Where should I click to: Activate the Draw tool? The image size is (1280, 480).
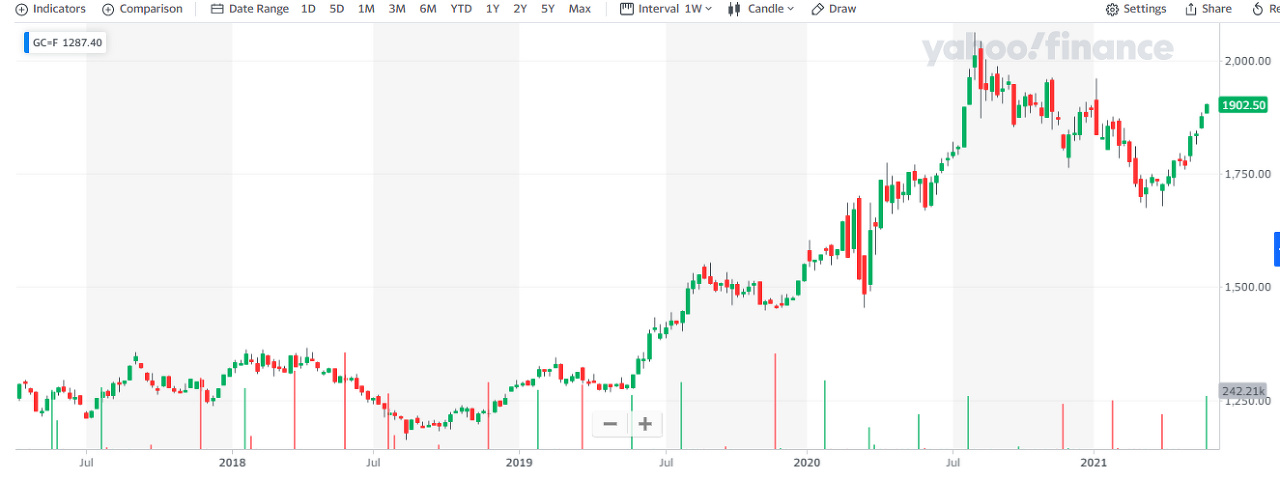coord(833,9)
